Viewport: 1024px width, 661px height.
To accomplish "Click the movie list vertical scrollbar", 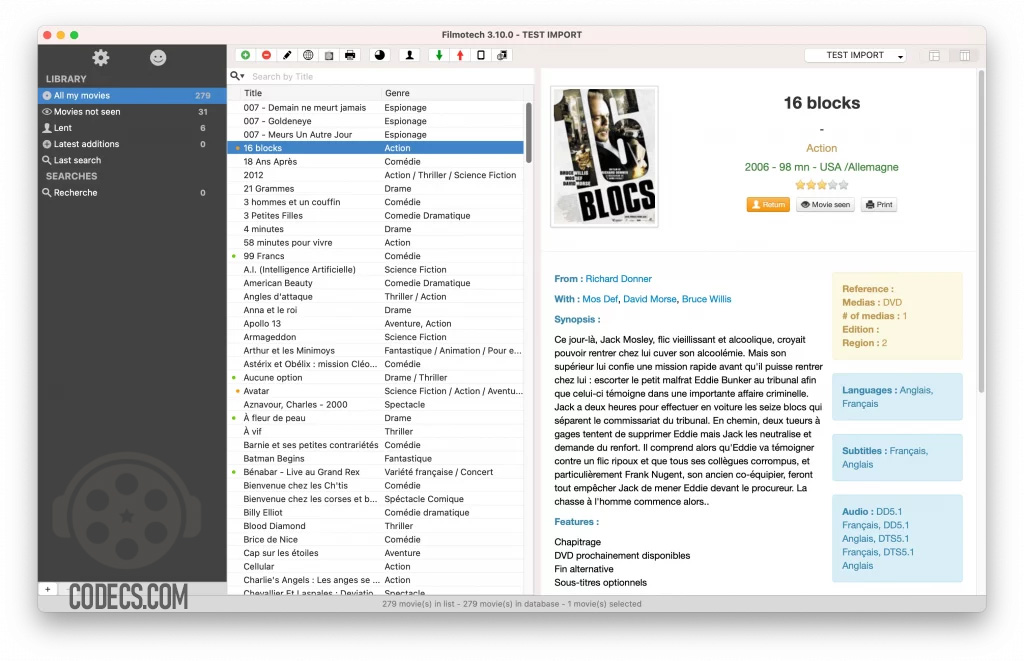I will [528, 133].
